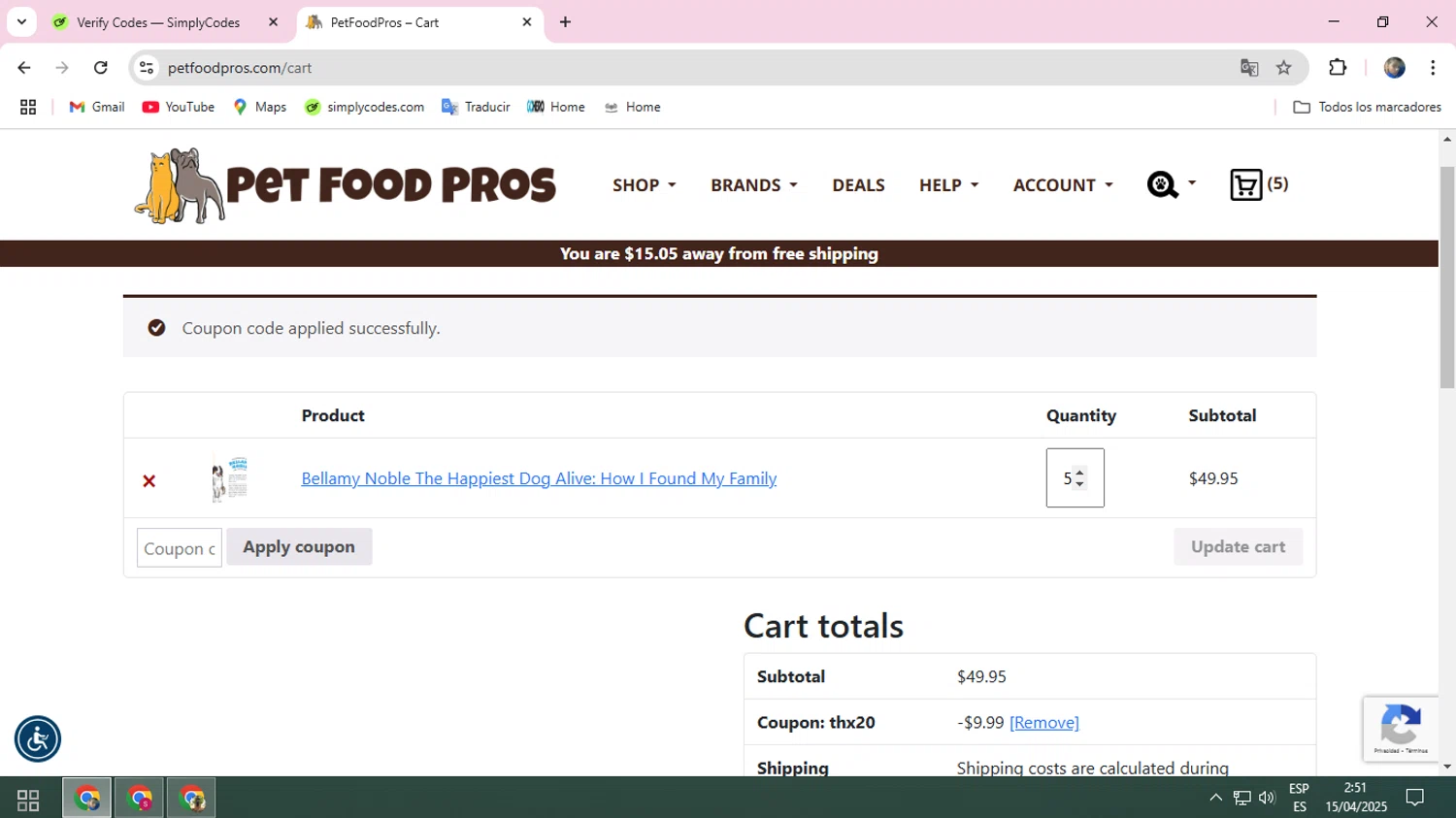Open the browser extensions puzzle icon
Screen dimensions: 1456x818
coord(1338,68)
